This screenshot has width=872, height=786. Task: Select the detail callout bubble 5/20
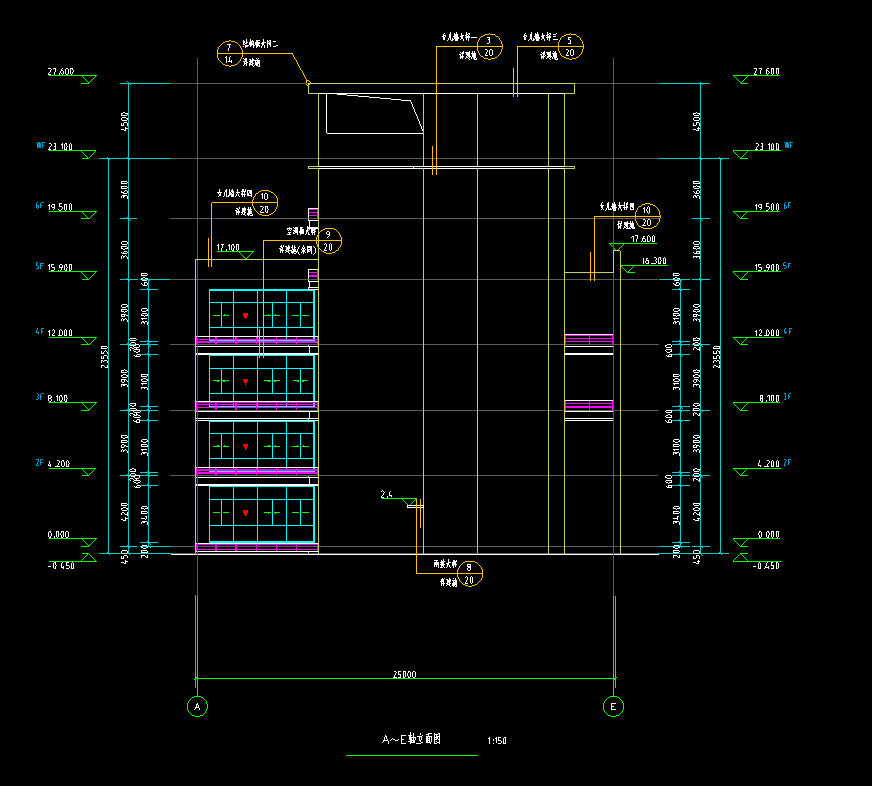[x=570, y=46]
